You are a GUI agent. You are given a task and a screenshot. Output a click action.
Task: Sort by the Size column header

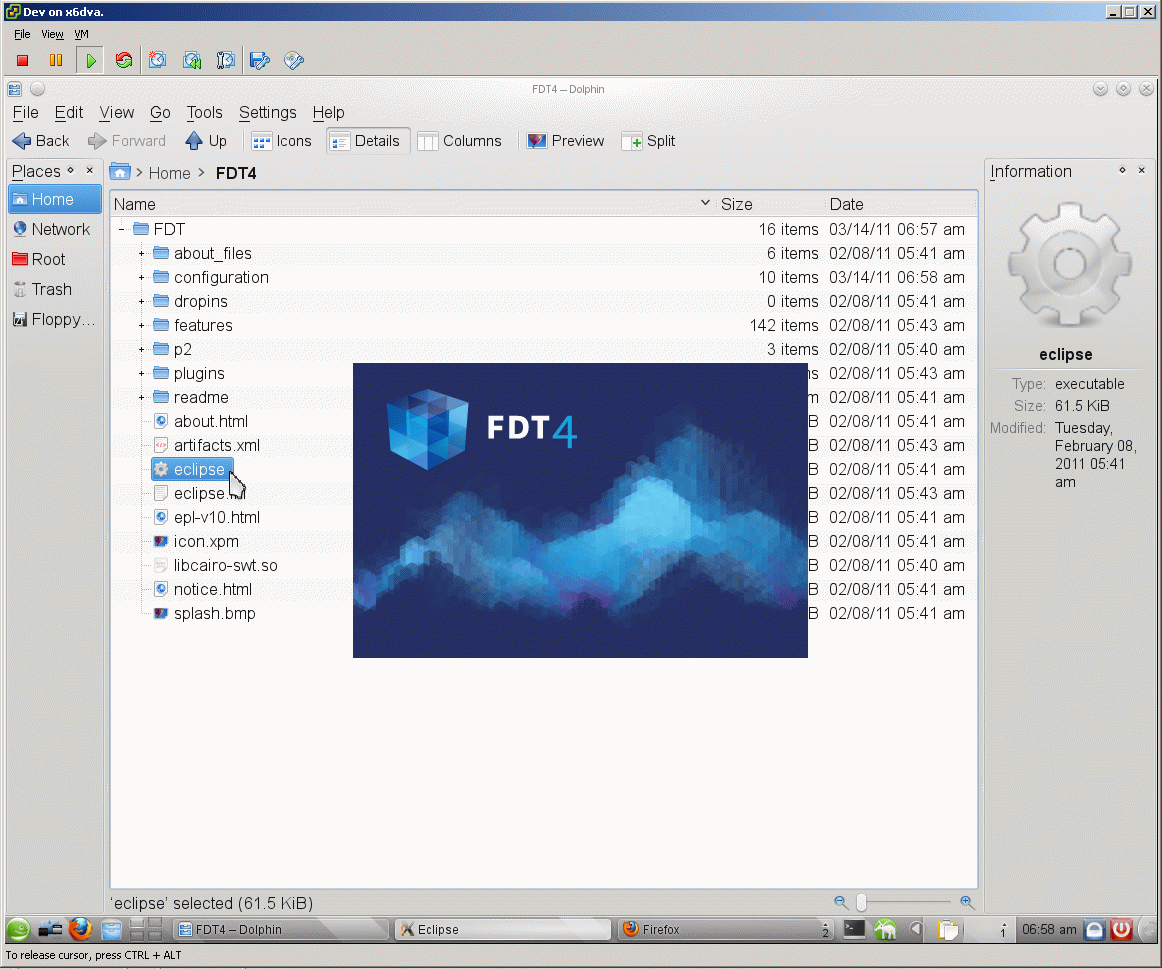(770, 204)
